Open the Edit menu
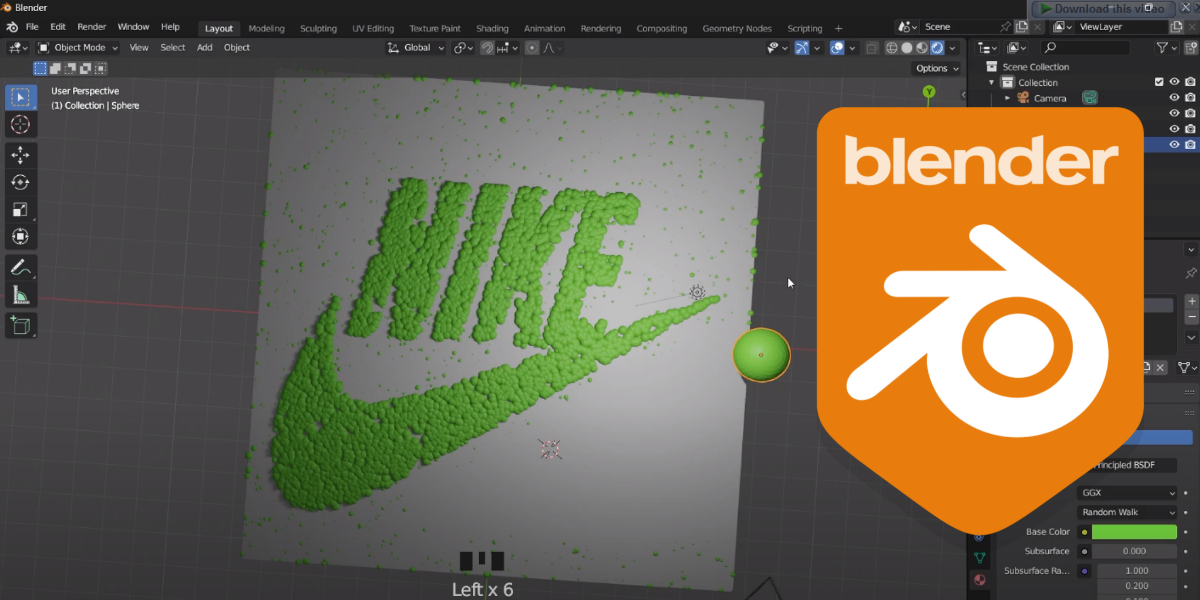 (58, 28)
